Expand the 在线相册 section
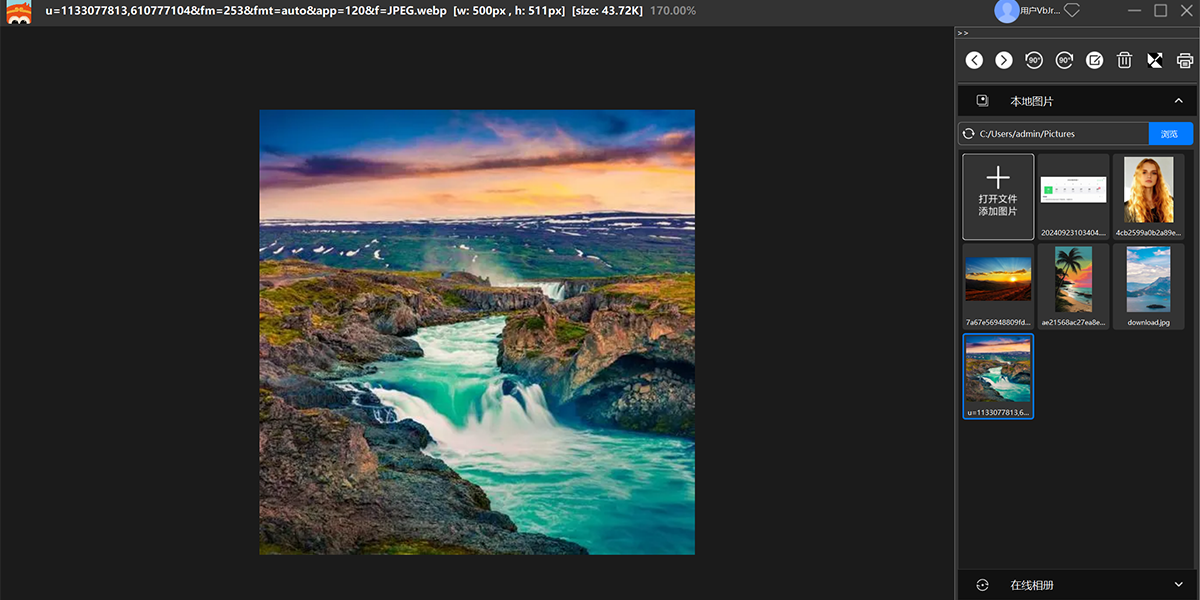The width and height of the screenshot is (1200, 600). point(1178,585)
